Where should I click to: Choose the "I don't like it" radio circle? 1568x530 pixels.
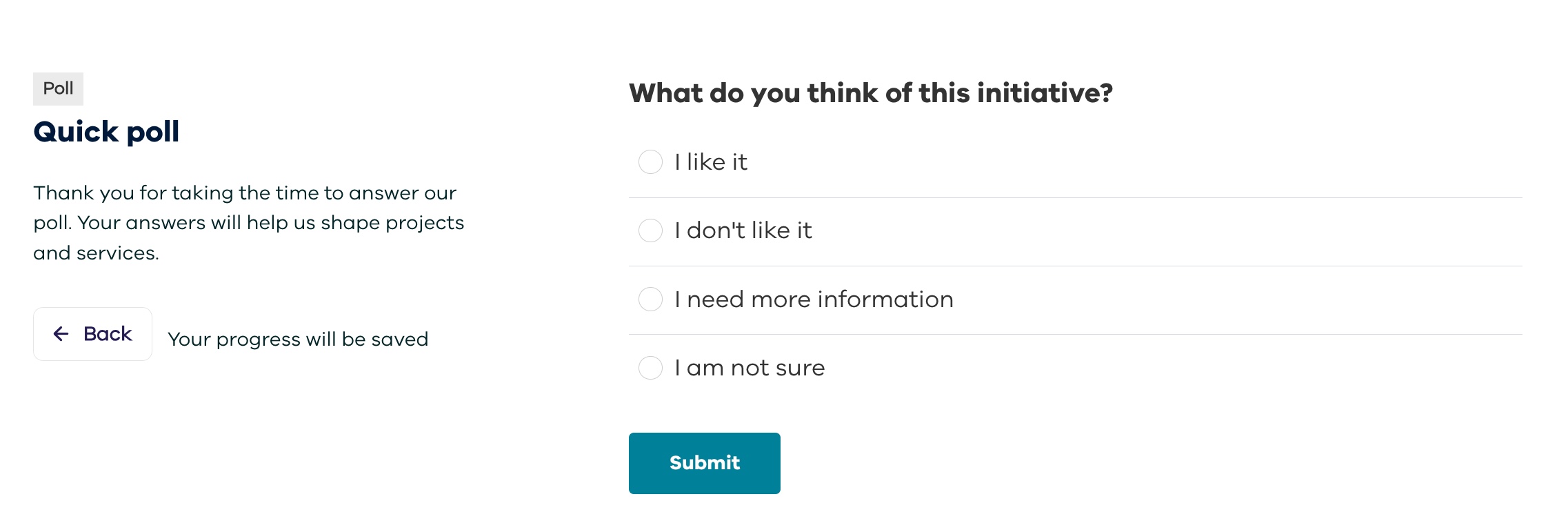(650, 230)
